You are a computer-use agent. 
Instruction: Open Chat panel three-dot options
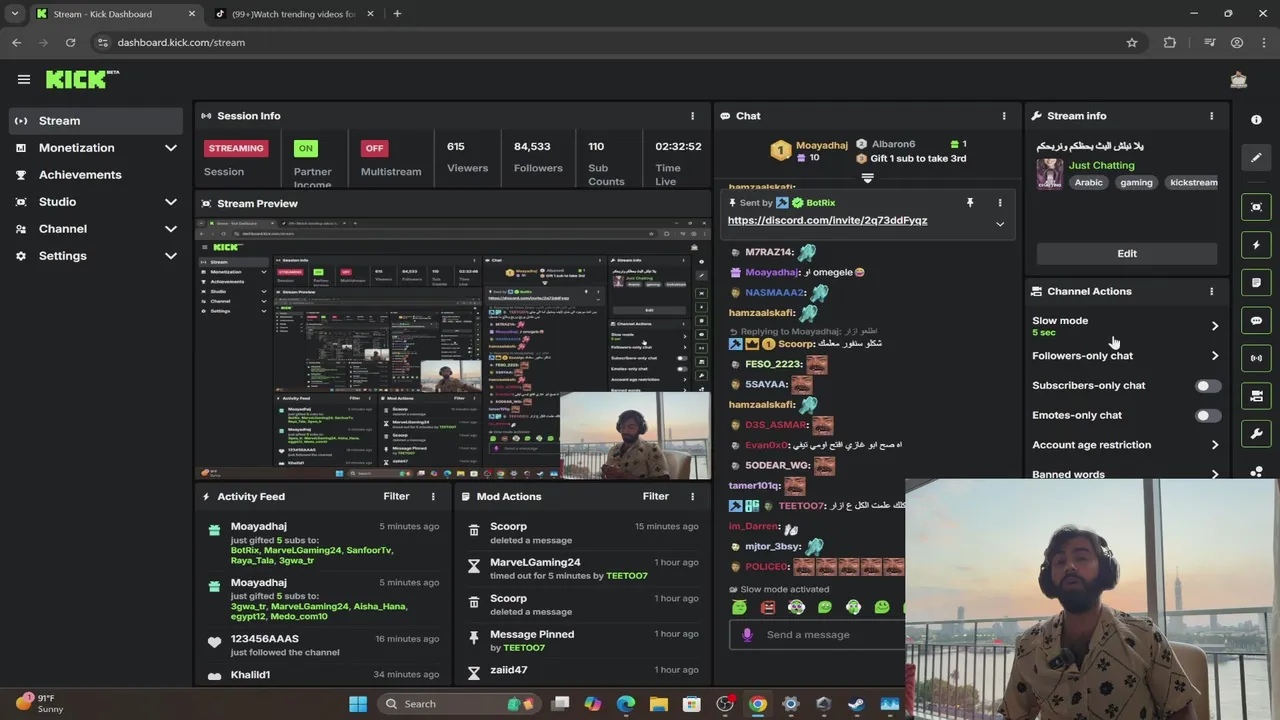point(1004,116)
